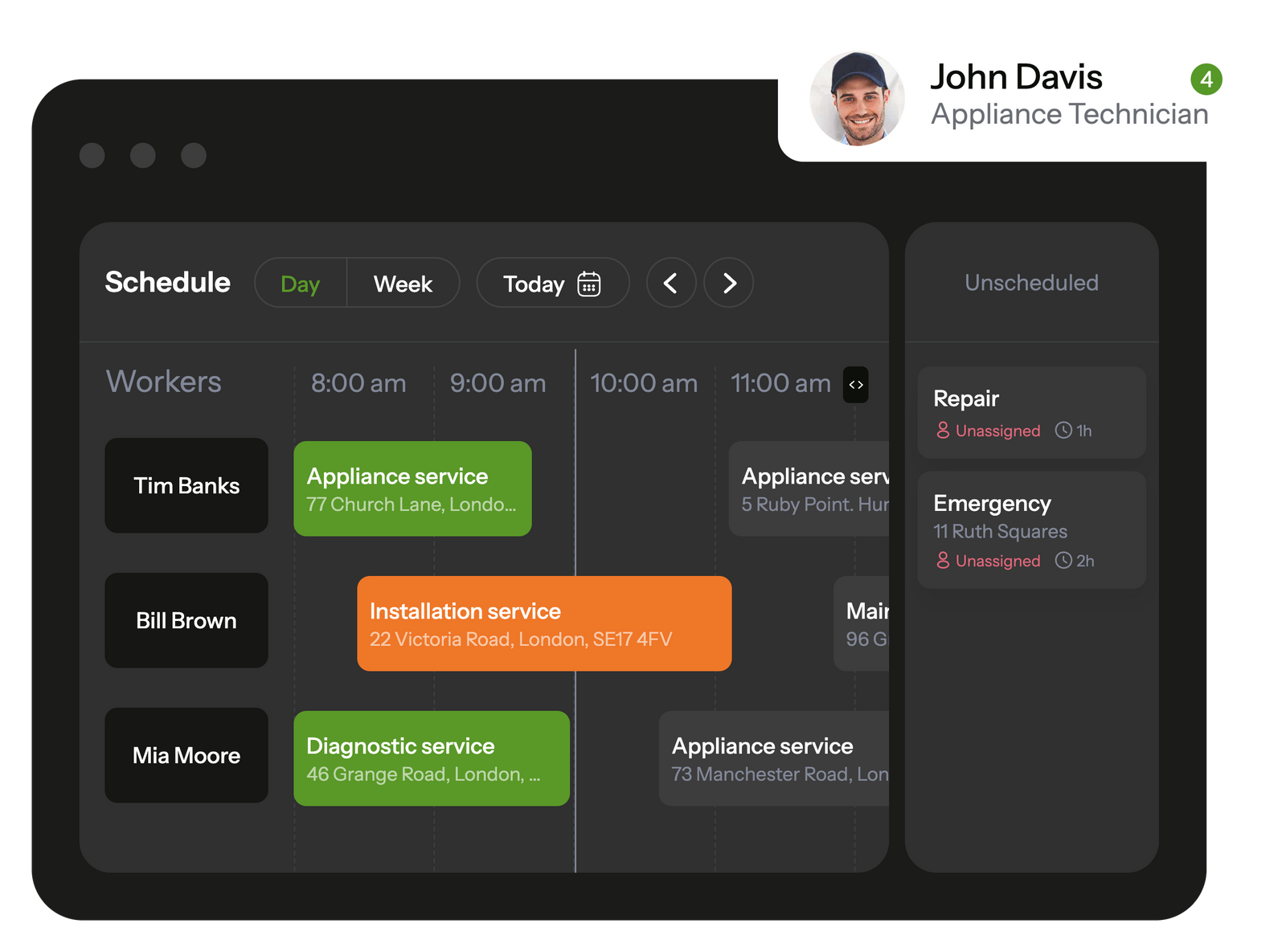Select worker Tim Banks
Screen dimensions: 1286x952
[186, 486]
